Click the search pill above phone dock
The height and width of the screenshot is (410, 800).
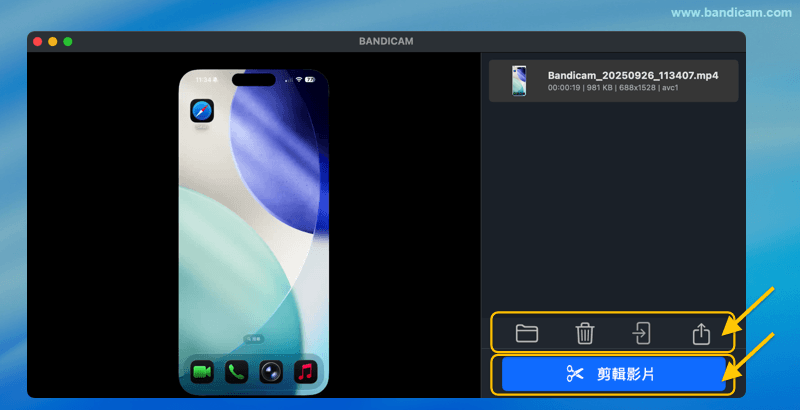254,340
